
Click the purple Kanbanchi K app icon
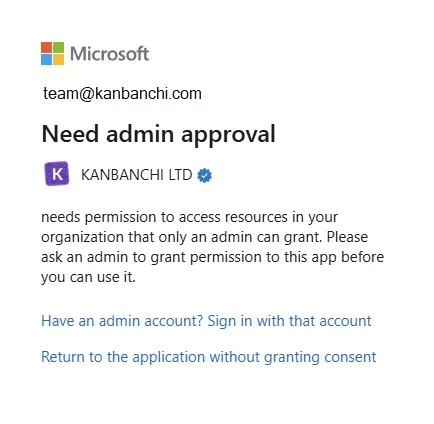coord(57,173)
